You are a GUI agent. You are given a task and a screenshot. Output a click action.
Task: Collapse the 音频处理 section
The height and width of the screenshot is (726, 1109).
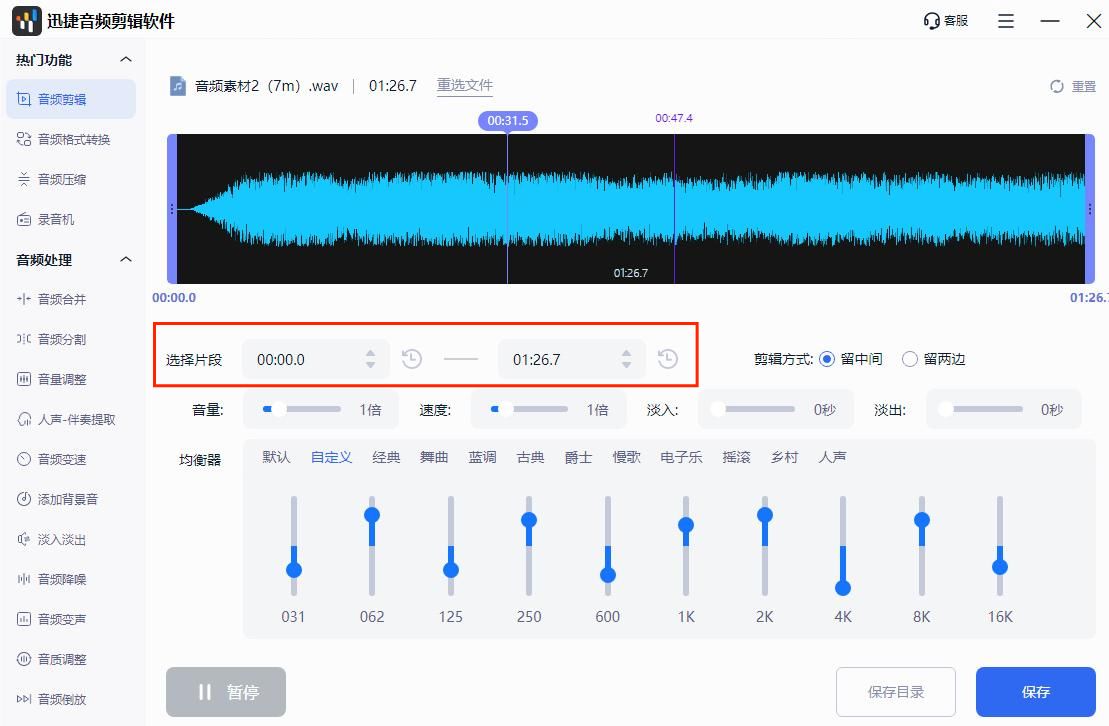126,260
